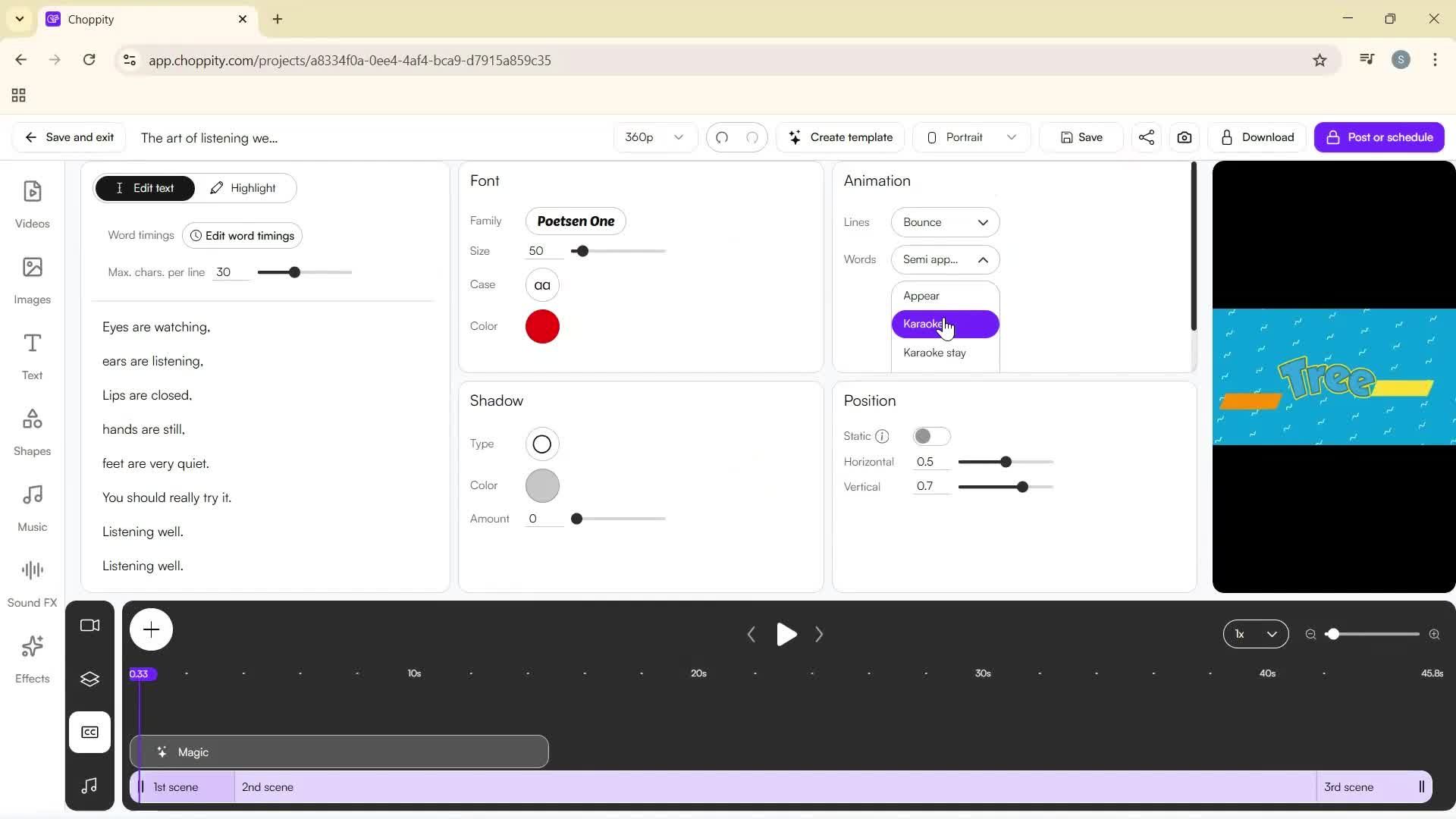Click the undo arrow icon

tap(722, 137)
